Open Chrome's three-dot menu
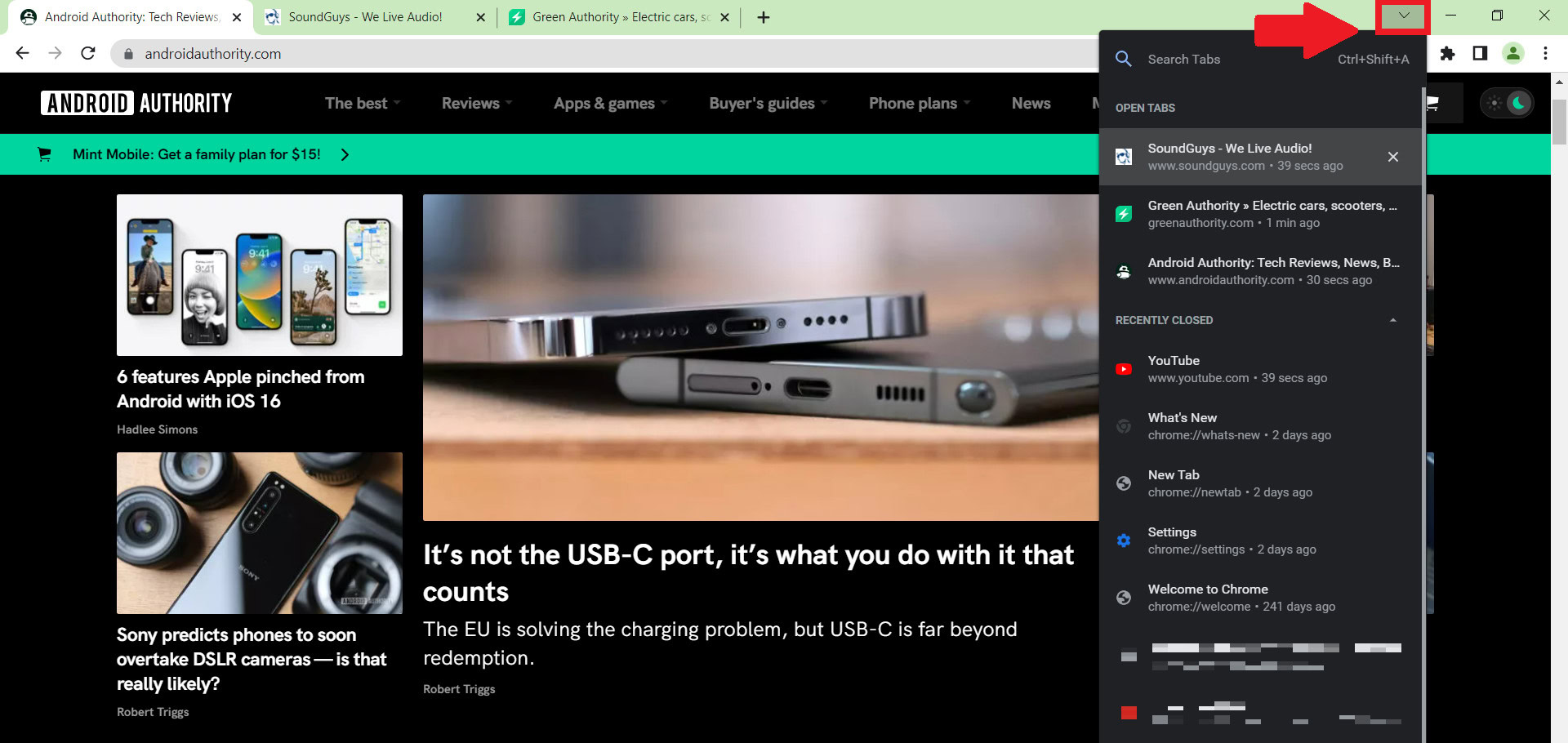1568x743 pixels. pyautogui.click(x=1545, y=53)
